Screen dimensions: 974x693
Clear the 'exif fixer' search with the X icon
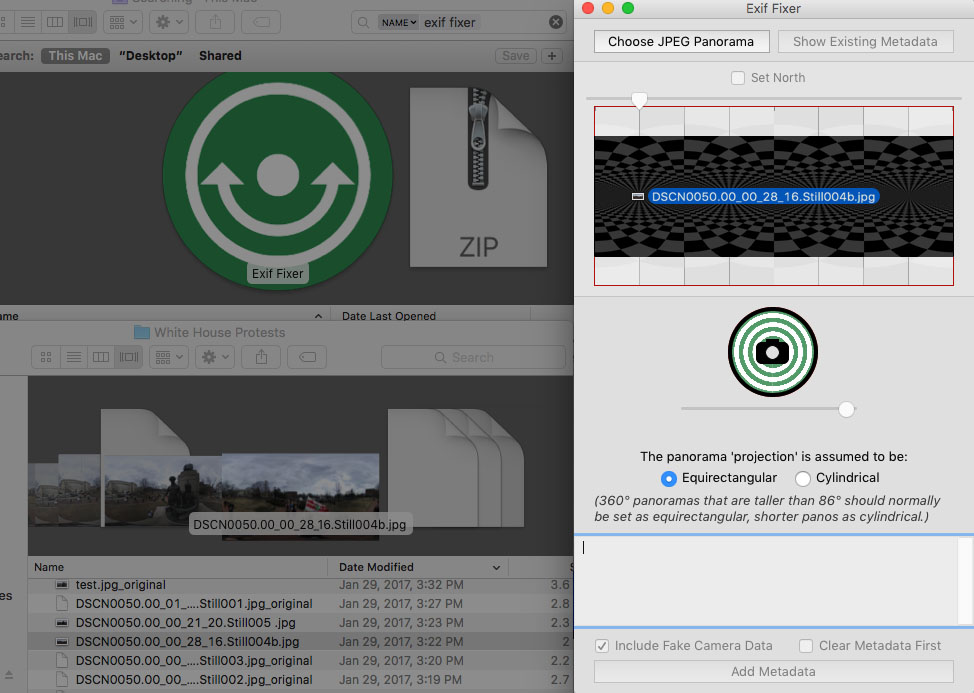click(556, 22)
